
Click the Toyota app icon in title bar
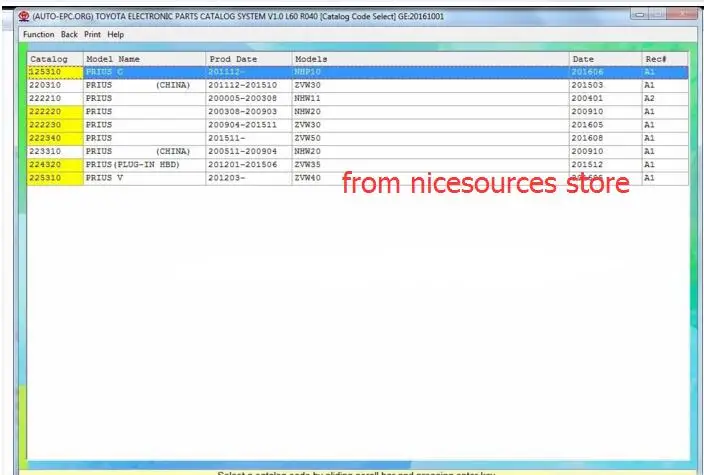click(24, 17)
